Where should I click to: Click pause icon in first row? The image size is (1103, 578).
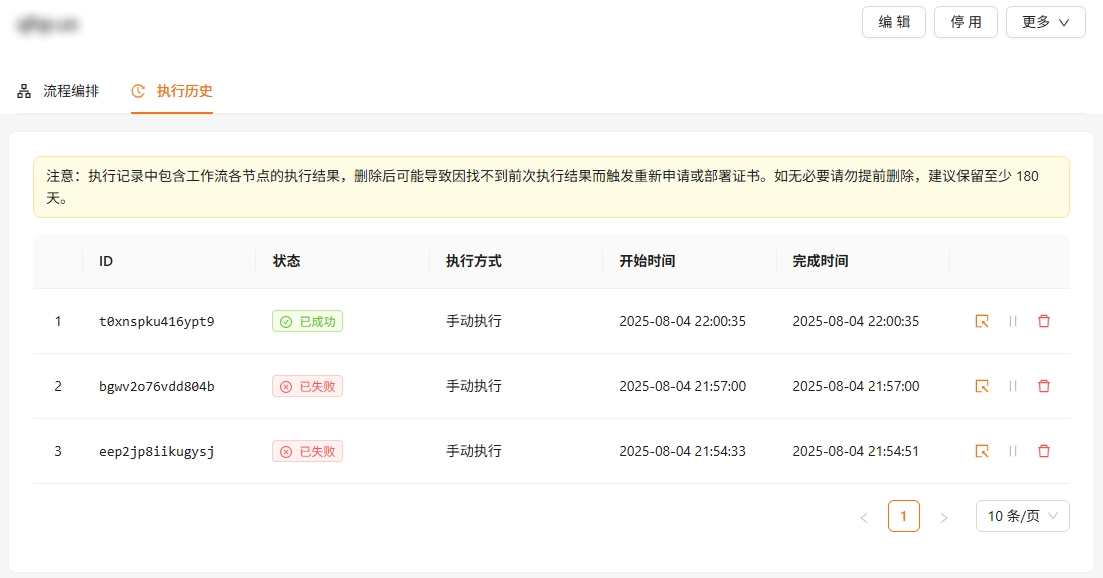1013,321
